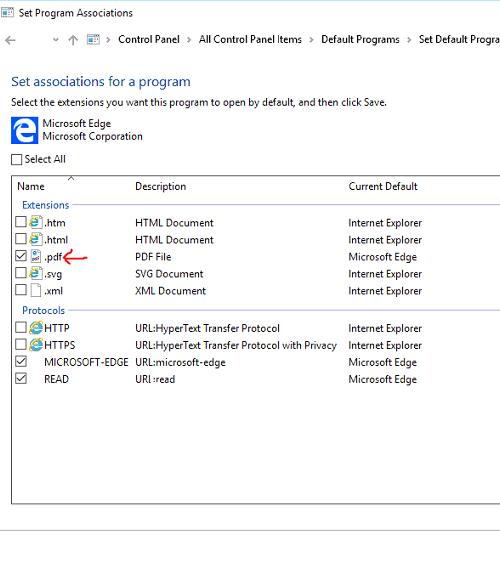This screenshot has height=565, width=500.
Task: Uncheck the MICROSOFT-EDGE protocol checkbox
Action: 21,361
